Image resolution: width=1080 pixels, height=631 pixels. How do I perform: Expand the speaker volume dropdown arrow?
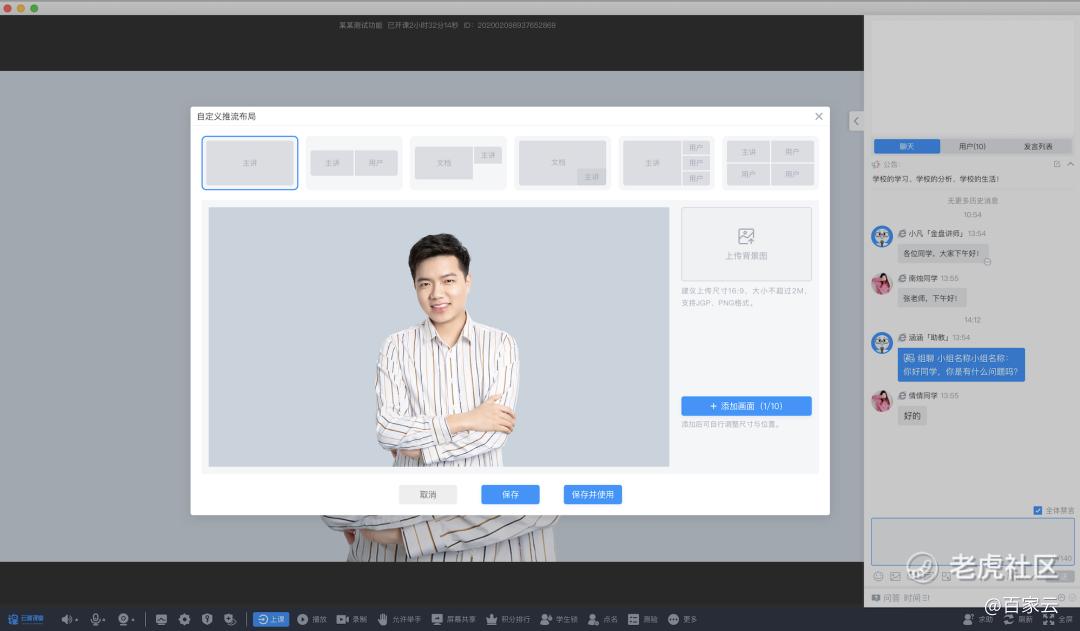click(77, 621)
